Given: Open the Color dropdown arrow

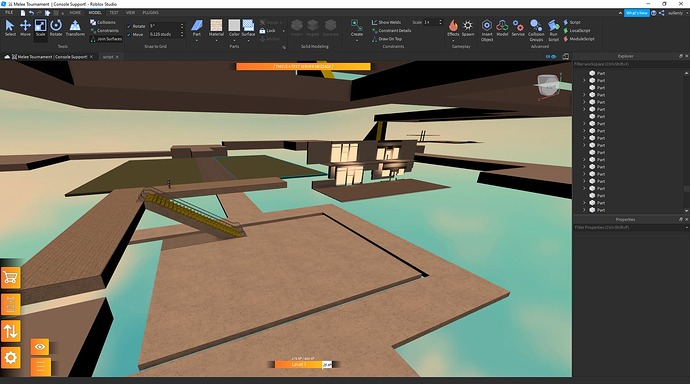Looking at the screenshot, I should point(234,40).
